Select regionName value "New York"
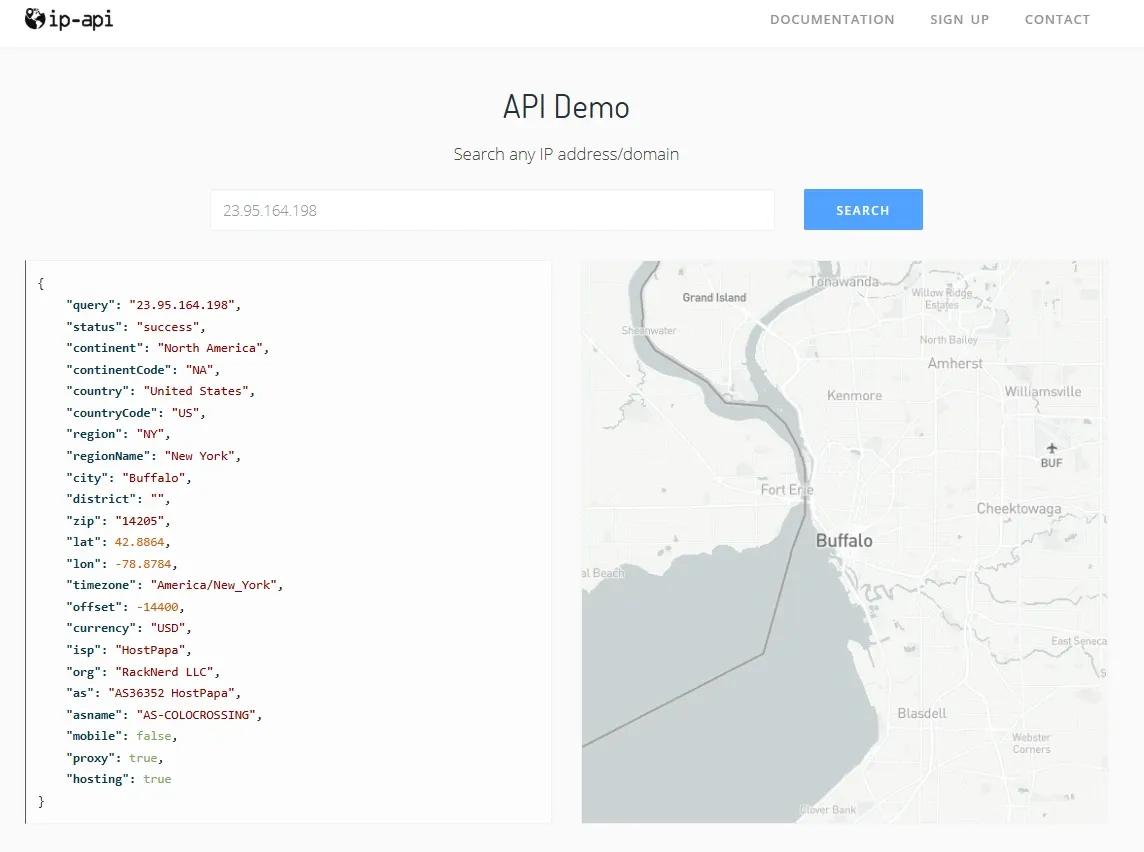Viewport: 1144px width, 852px height. coord(200,456)
